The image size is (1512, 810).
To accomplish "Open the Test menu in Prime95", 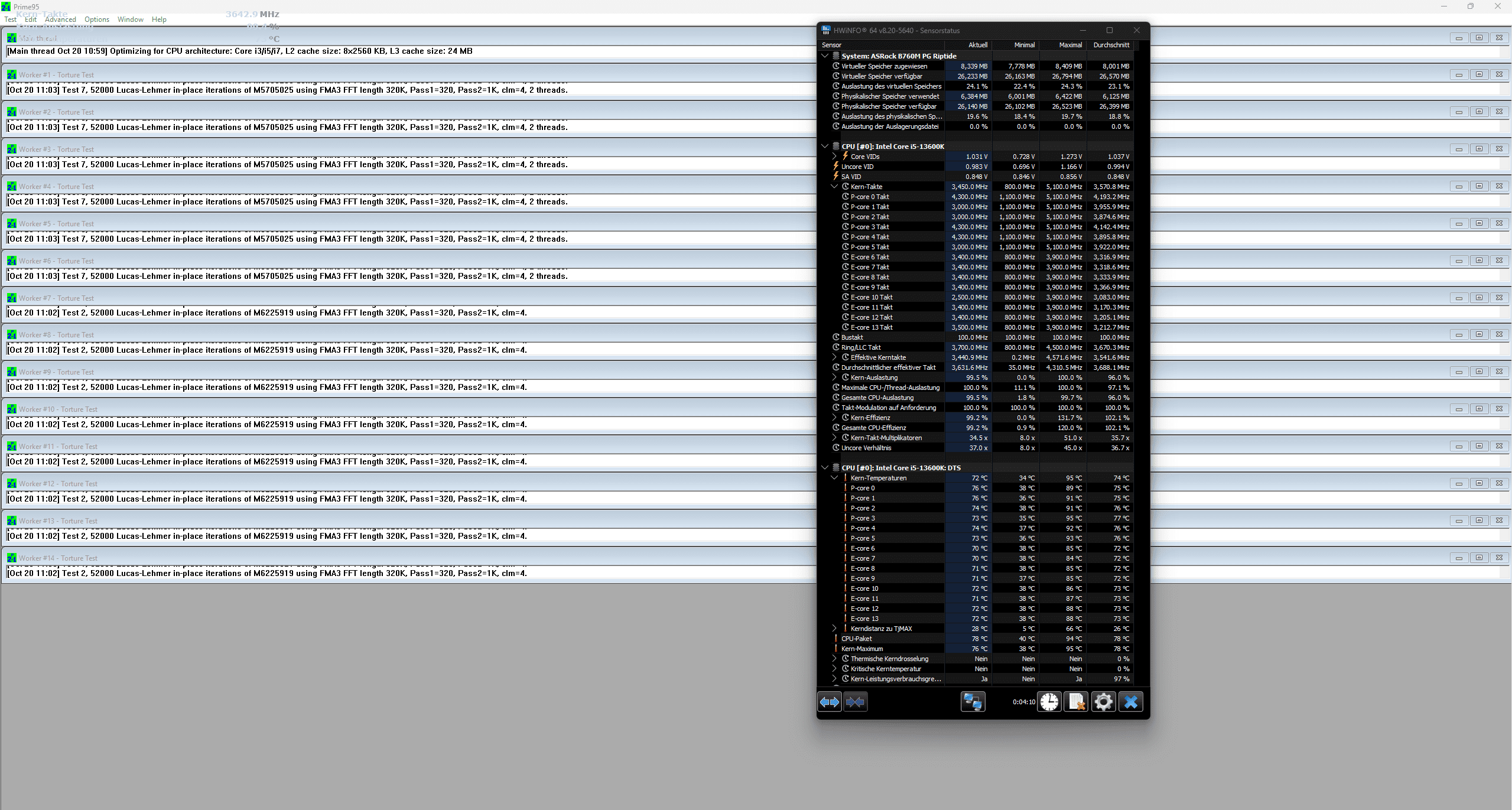I will click(11, 19).
